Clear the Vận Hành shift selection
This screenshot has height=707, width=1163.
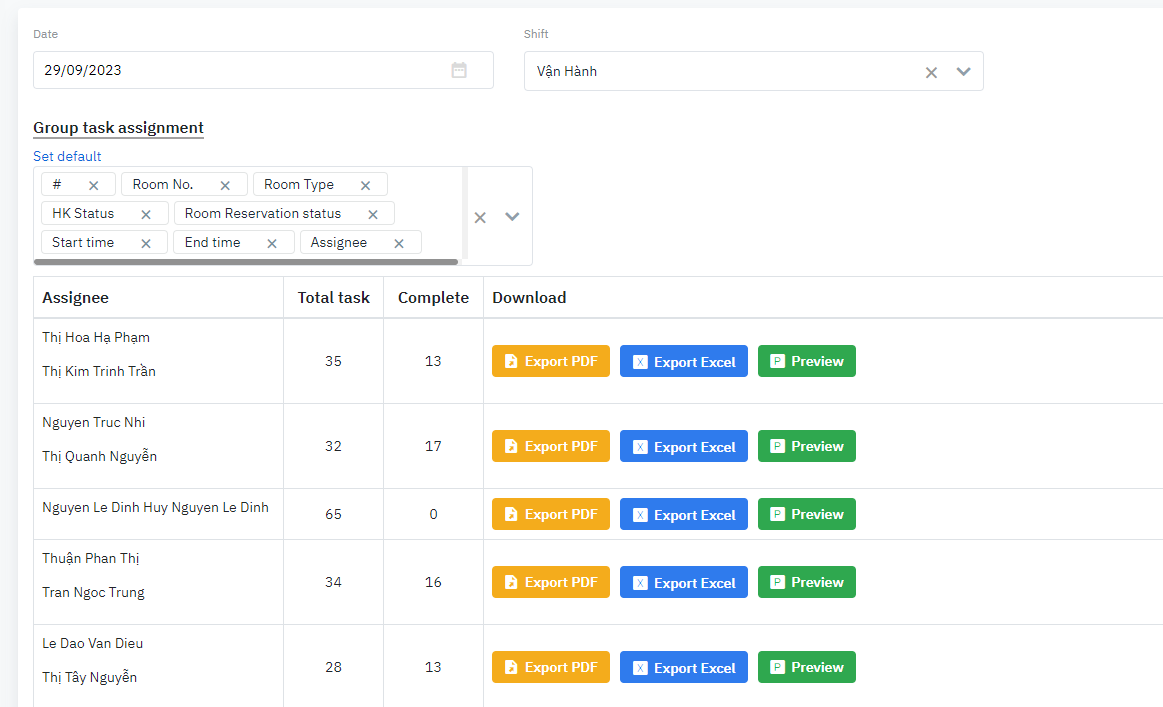(931, 72)
